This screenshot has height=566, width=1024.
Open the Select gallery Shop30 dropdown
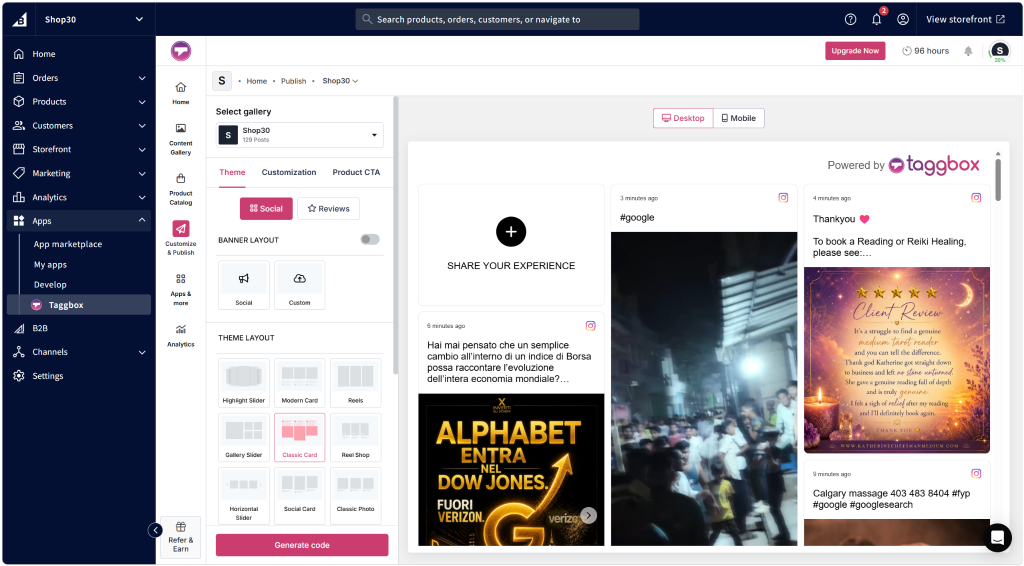[300, 135]
